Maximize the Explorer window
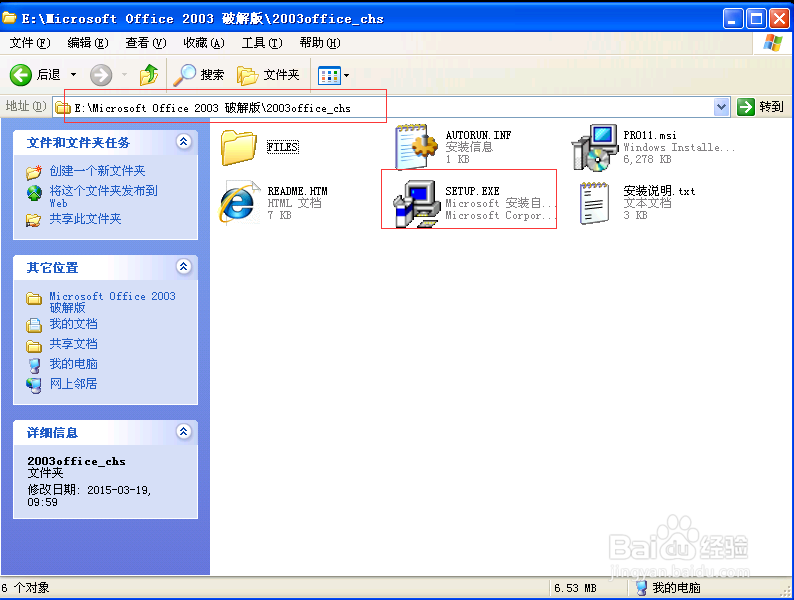Image resolution: width=794 pixels, height=600 pixels. [x=757, y=19]
